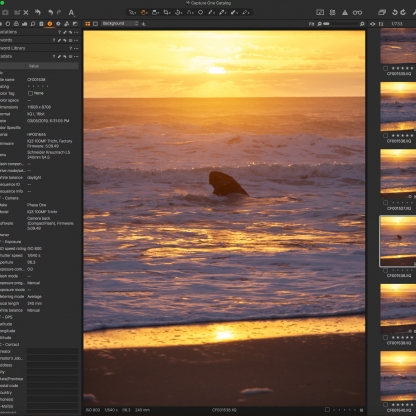Select the circular spot removal tool
This screenshot has width=416, height=416.
point(201,13)
